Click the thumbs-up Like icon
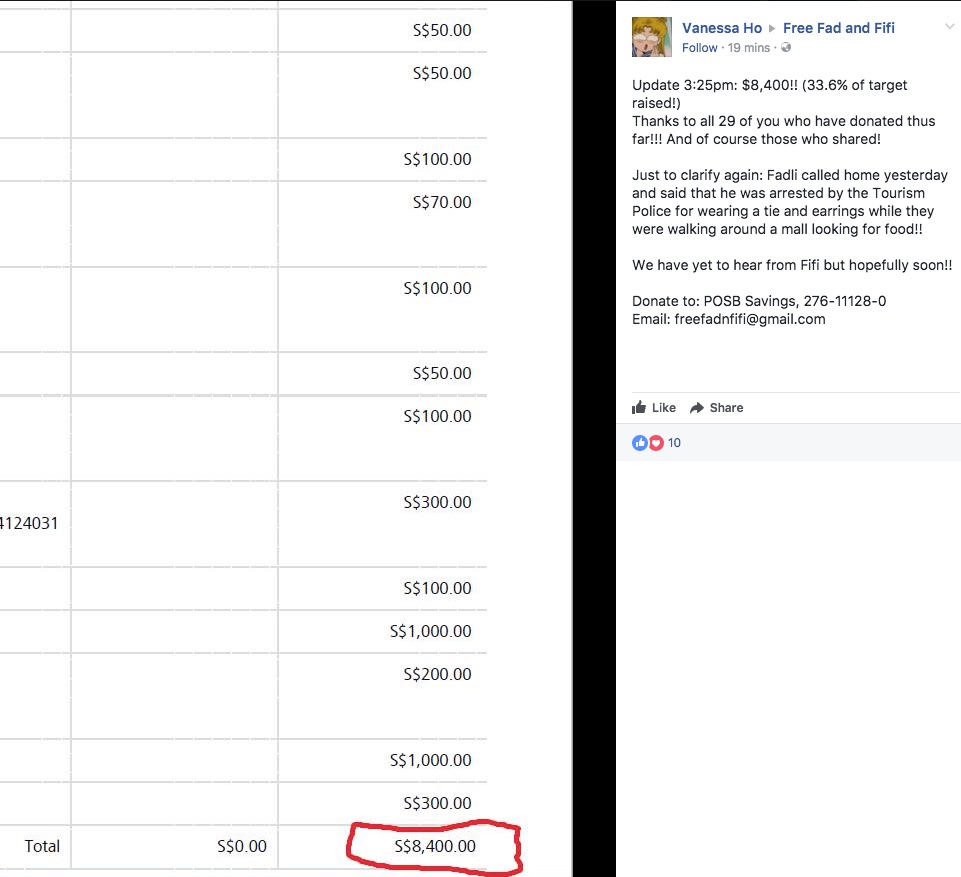This screenshot has height=877, width=961. [640, 407]
